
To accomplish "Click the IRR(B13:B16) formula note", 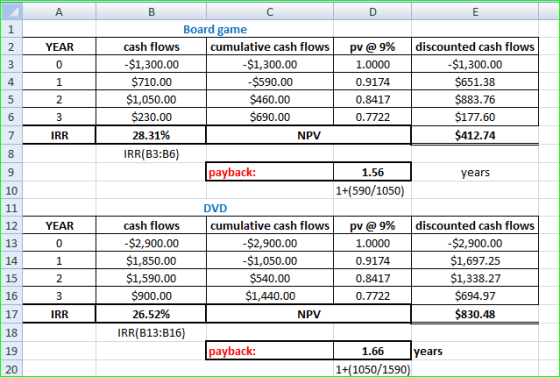I will (x=151, y=333).
